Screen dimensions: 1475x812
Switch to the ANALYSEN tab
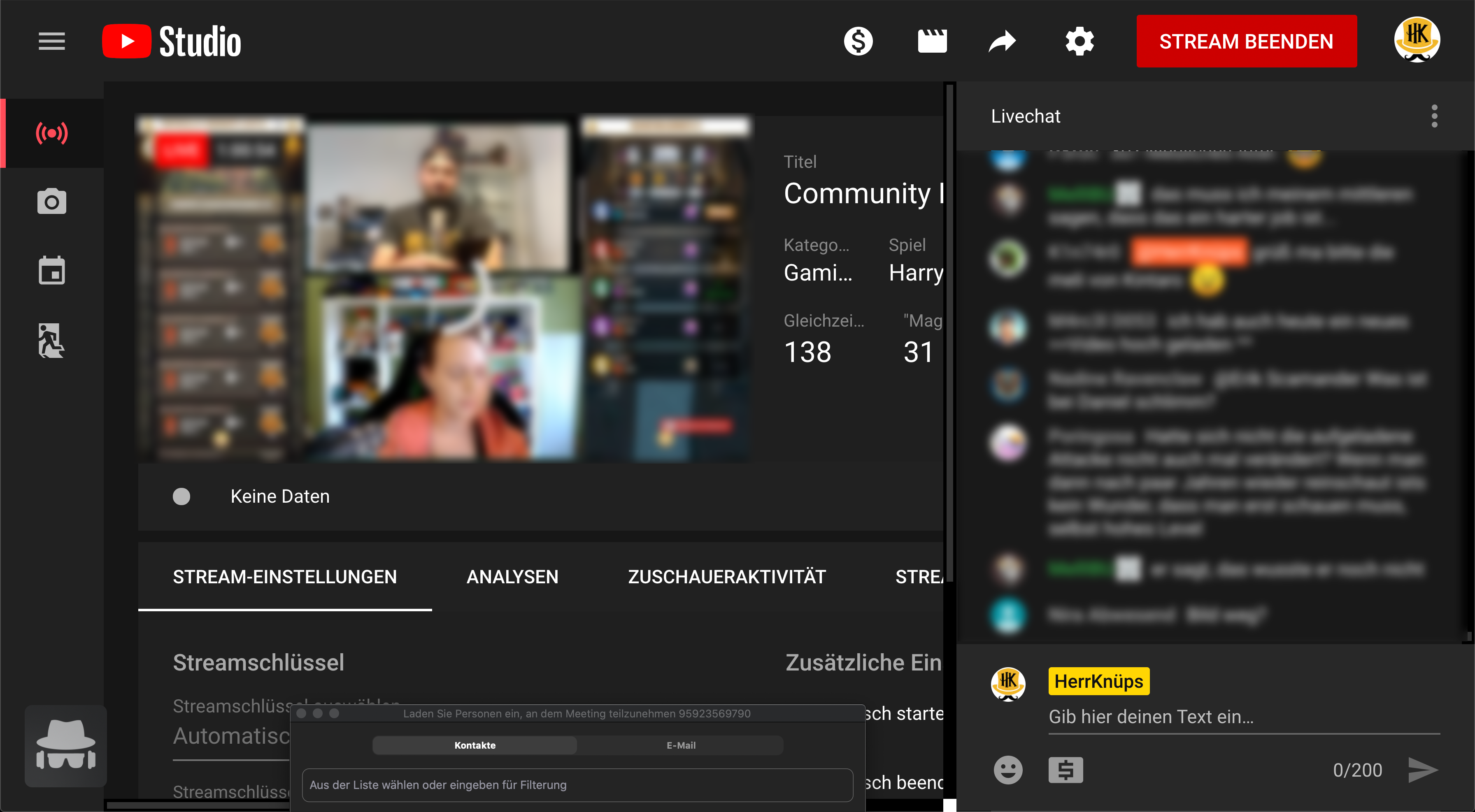coord(512,576)
